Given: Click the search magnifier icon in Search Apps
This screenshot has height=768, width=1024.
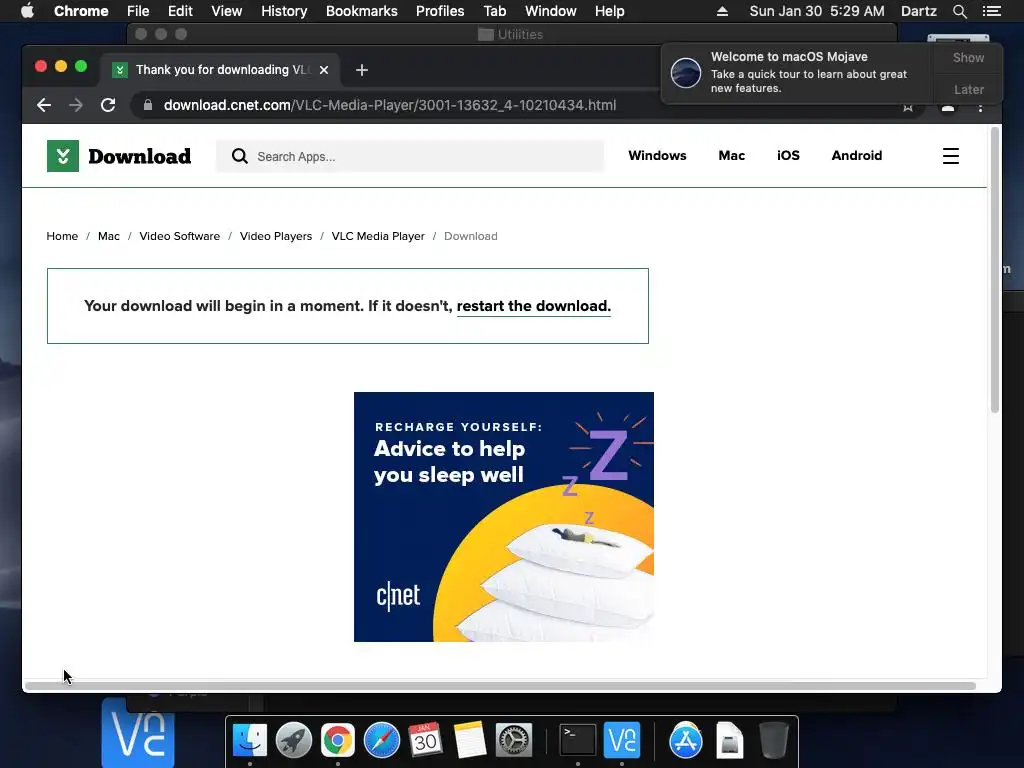Looking at the screenshot, I should tap(240, 156).
